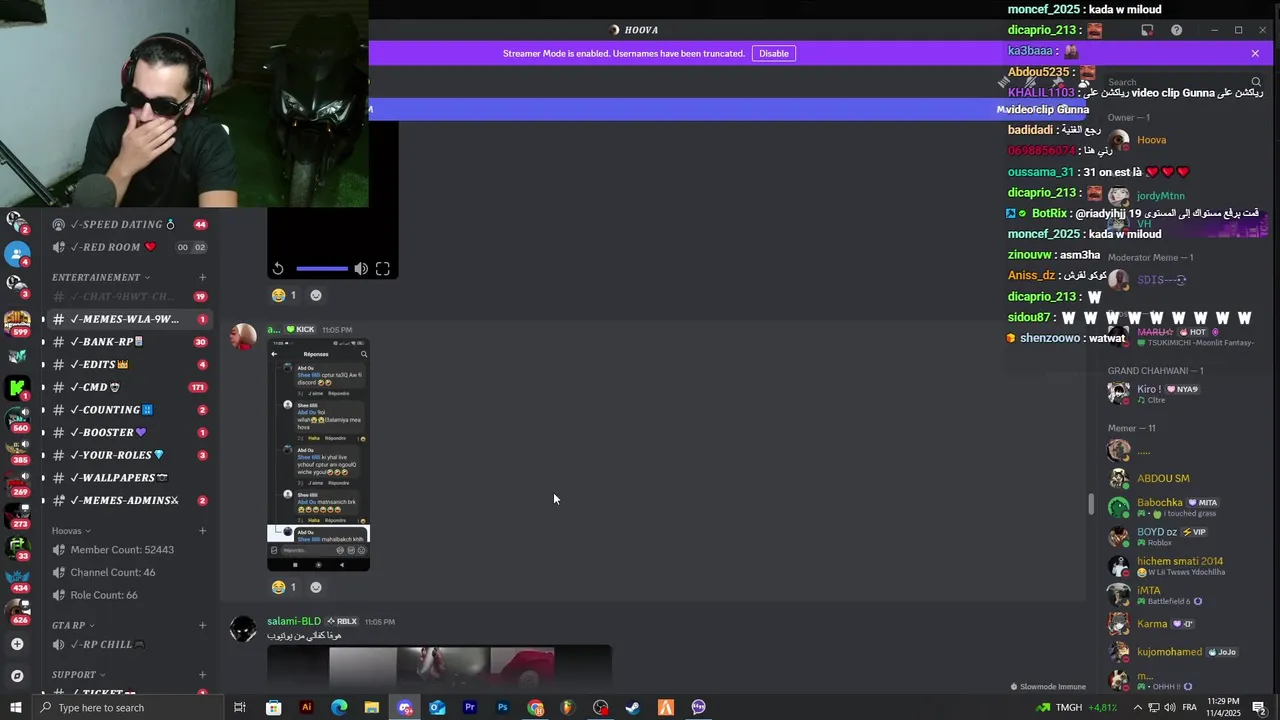Open Discord Inbox icon in title bar
The height and width of the screenshot is (720, 1280).
1147,30
